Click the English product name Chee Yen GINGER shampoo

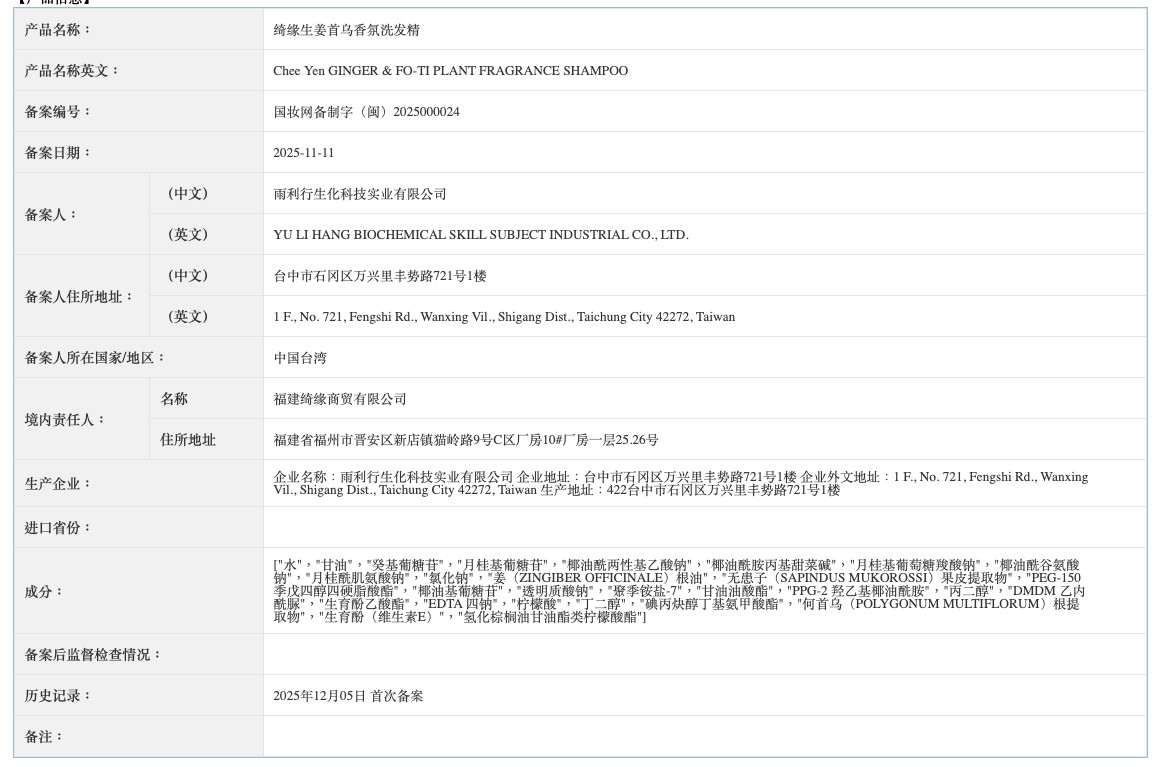(x=450, y=71)
